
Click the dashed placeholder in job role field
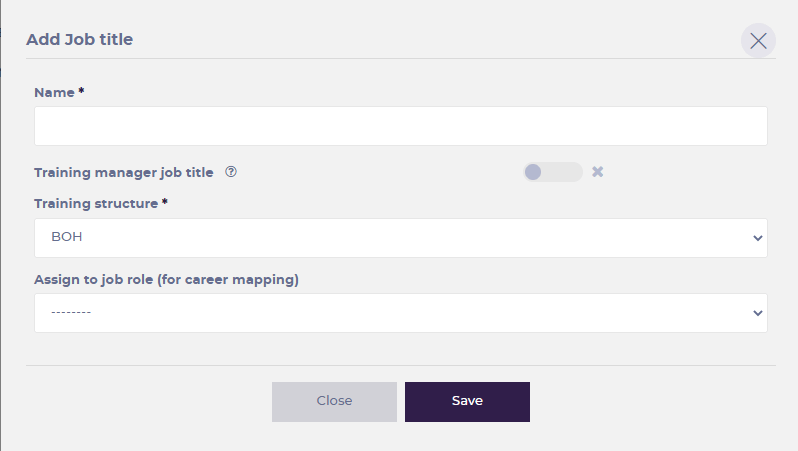71,312
